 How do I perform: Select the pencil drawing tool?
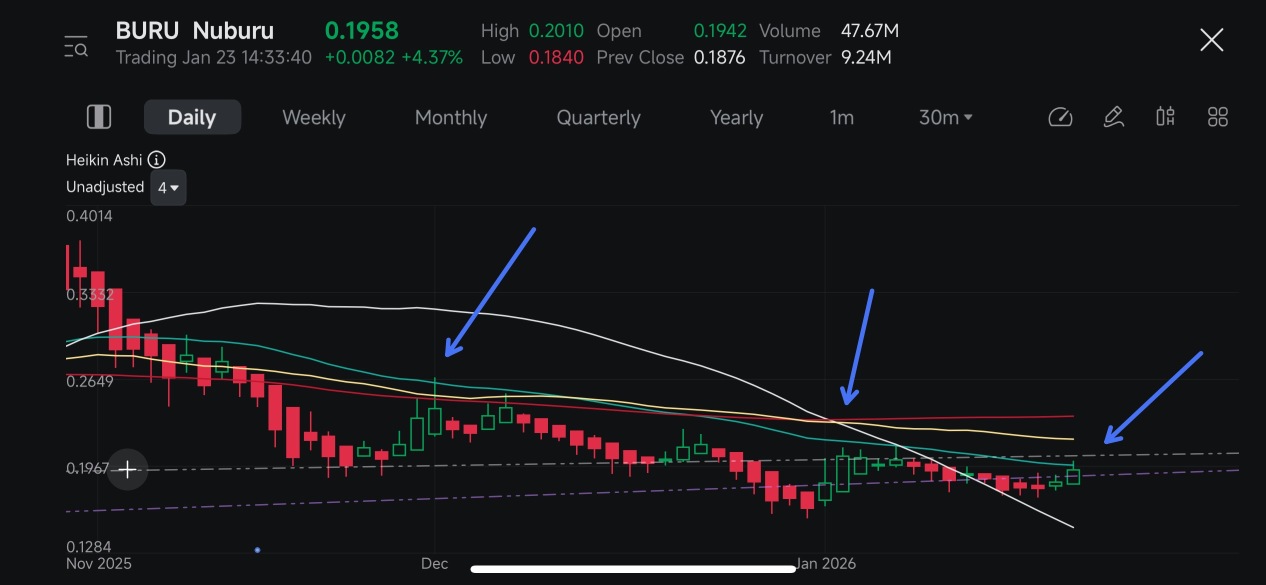tap(1113, 117)
